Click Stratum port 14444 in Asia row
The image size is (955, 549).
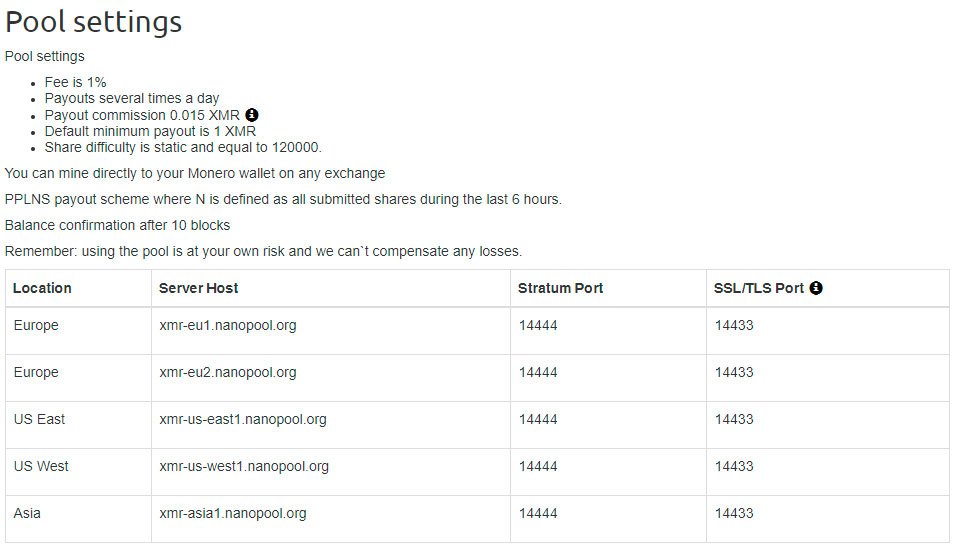point(538,512)
